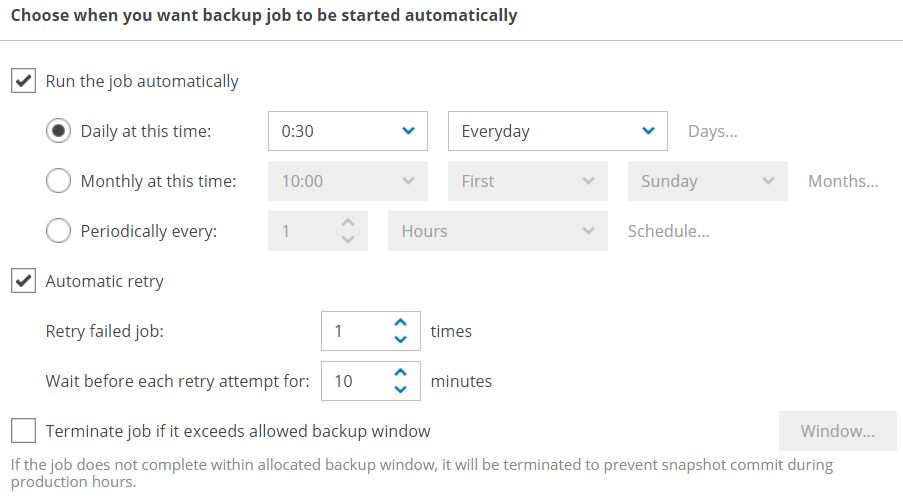Open the Hours unit dropdown

coord(498,231)
